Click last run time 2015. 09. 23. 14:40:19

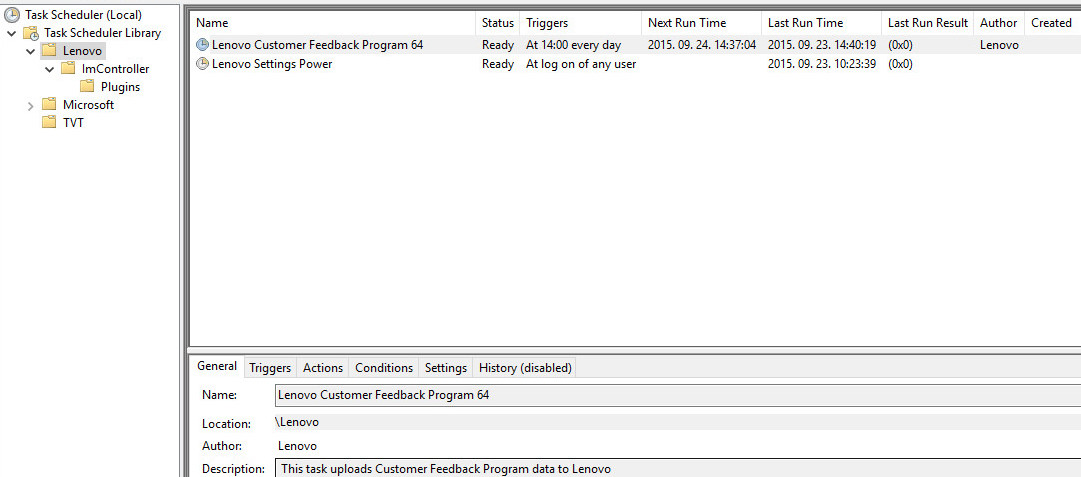click(822, 45)
